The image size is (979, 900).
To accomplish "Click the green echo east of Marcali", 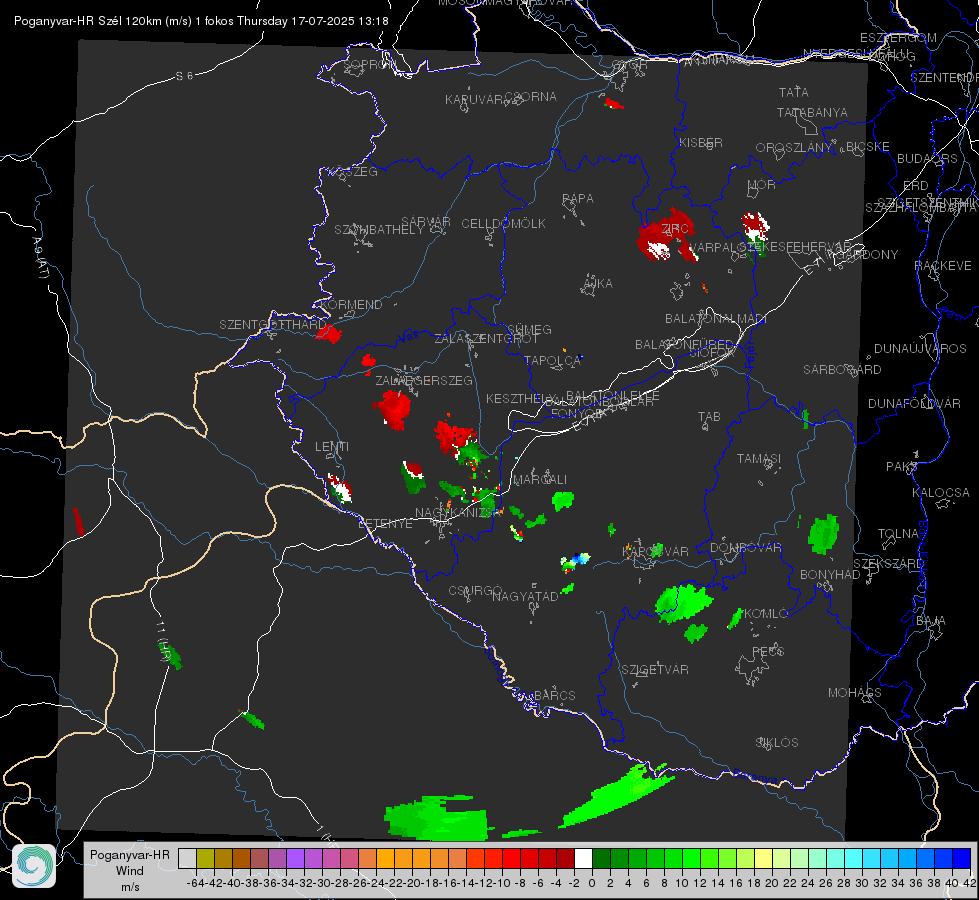I will (x=563, y=500).
